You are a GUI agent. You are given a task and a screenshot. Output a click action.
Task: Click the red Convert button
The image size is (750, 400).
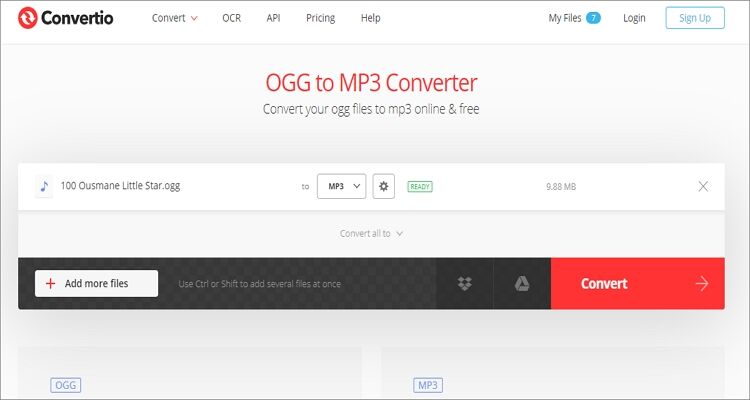tap(638, 284)
